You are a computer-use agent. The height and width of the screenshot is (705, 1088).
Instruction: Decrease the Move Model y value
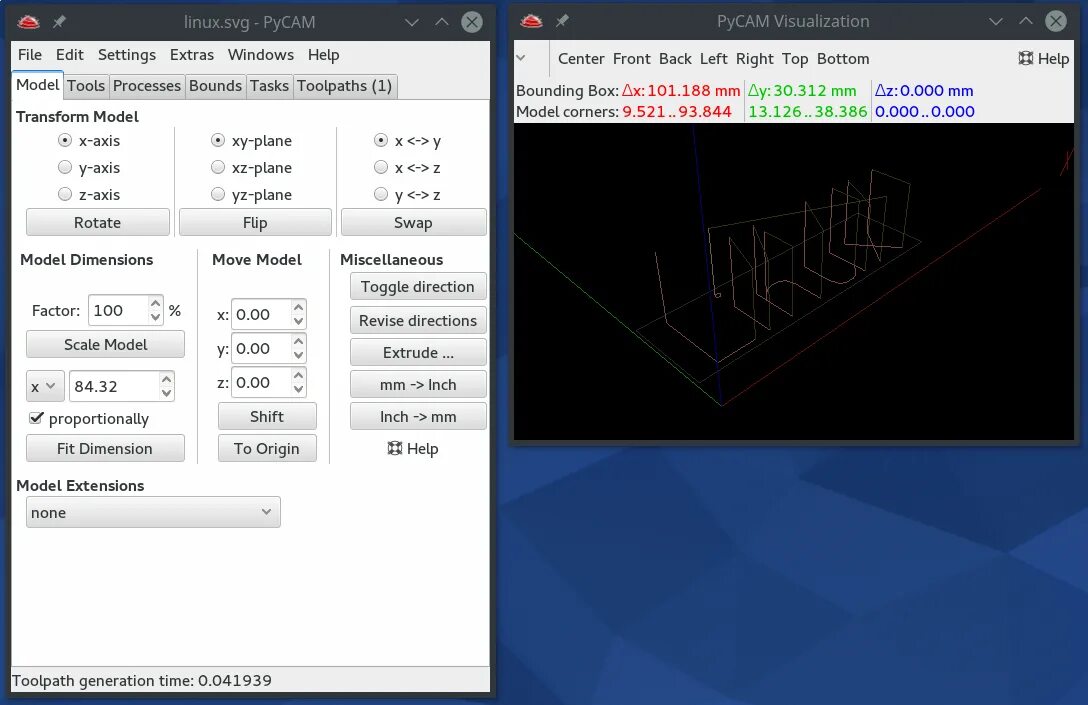[298, 355]
